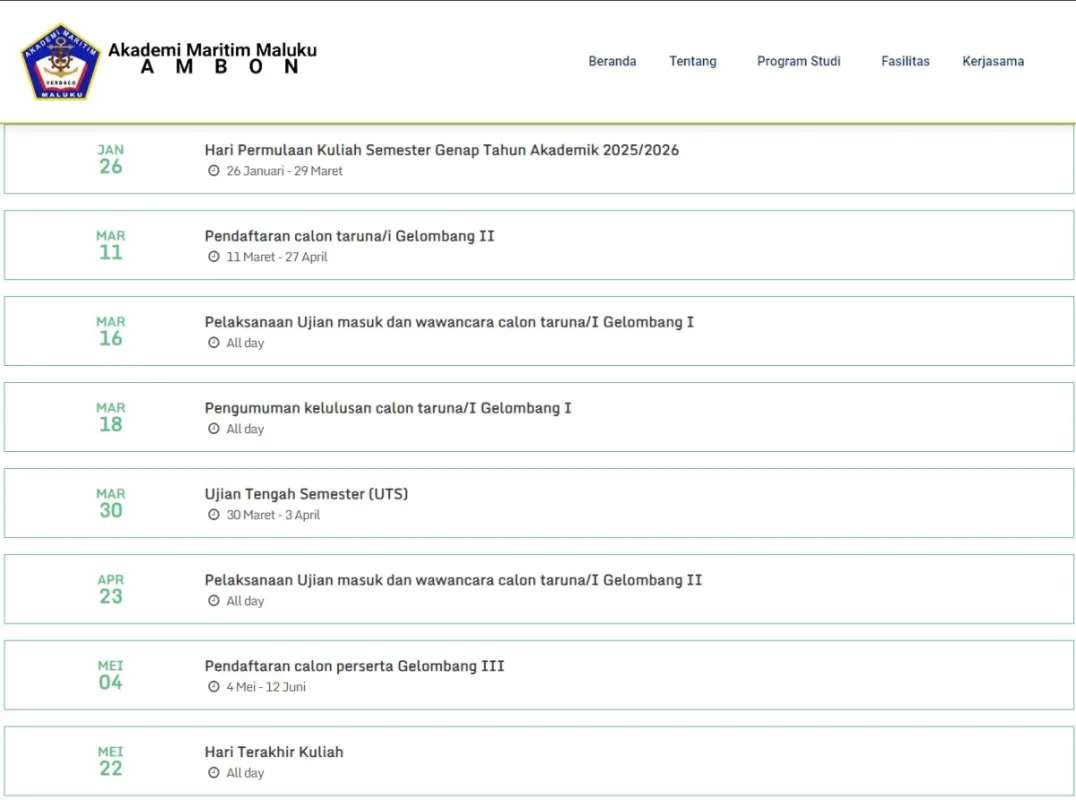Image resolution: width=1076 pixels, height=800 pixels.
Task: Click the Akademi Maritim Maluku Ambon title
Action: (x=212, y=58)
